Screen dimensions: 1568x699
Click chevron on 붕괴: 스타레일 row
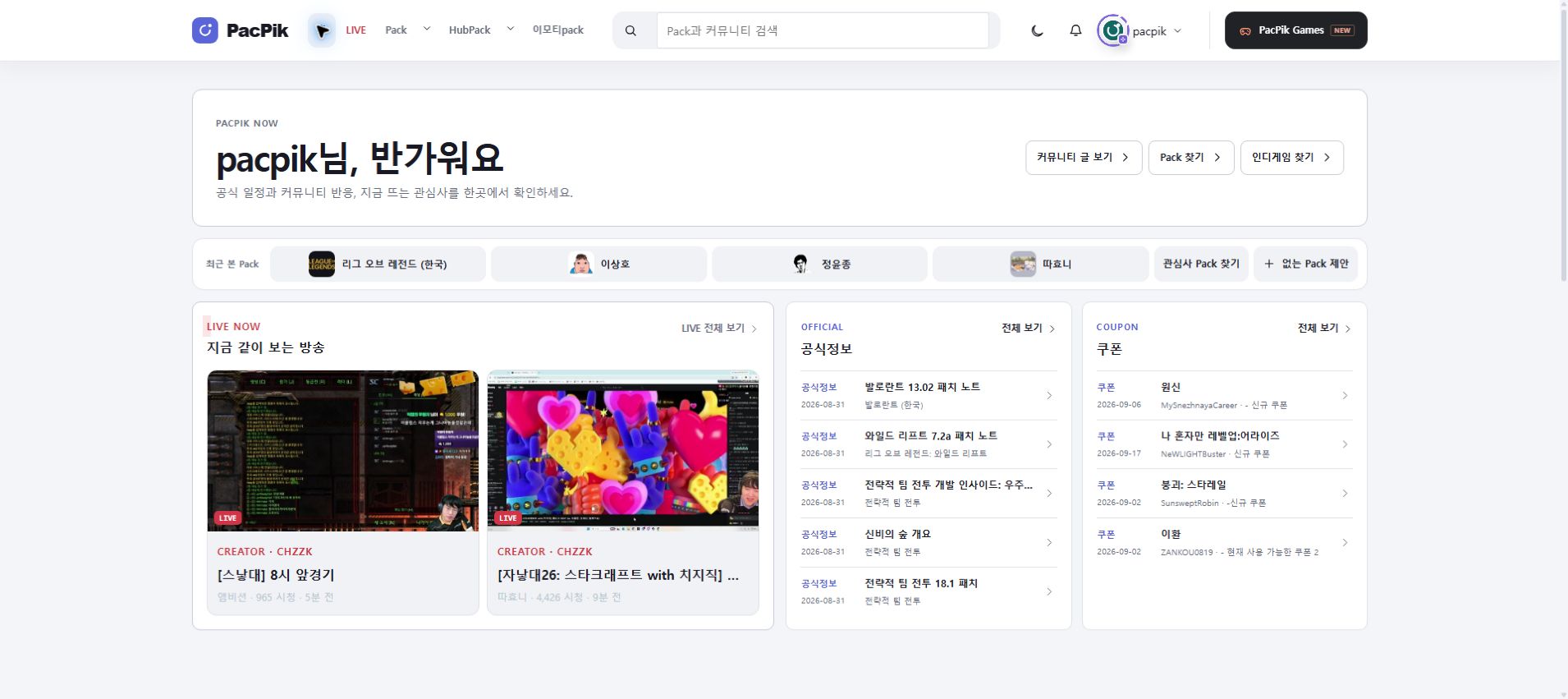coord(1345,494)
